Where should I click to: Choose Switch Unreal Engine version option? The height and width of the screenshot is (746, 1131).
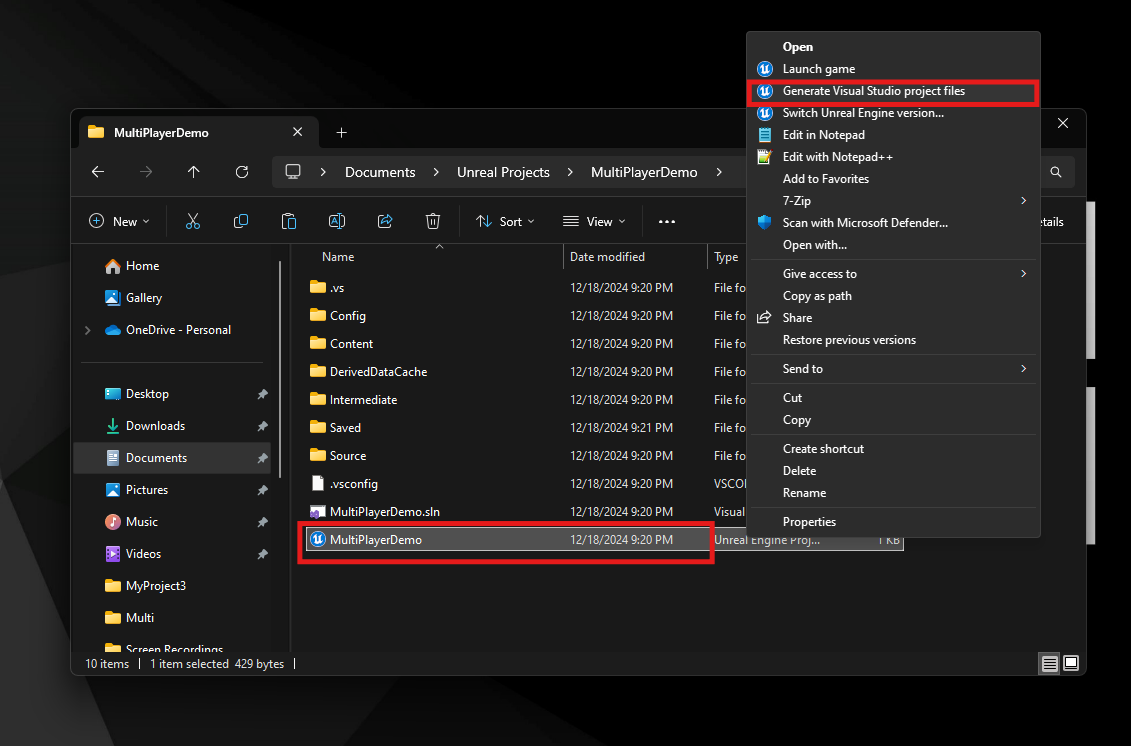pos(862,113)
